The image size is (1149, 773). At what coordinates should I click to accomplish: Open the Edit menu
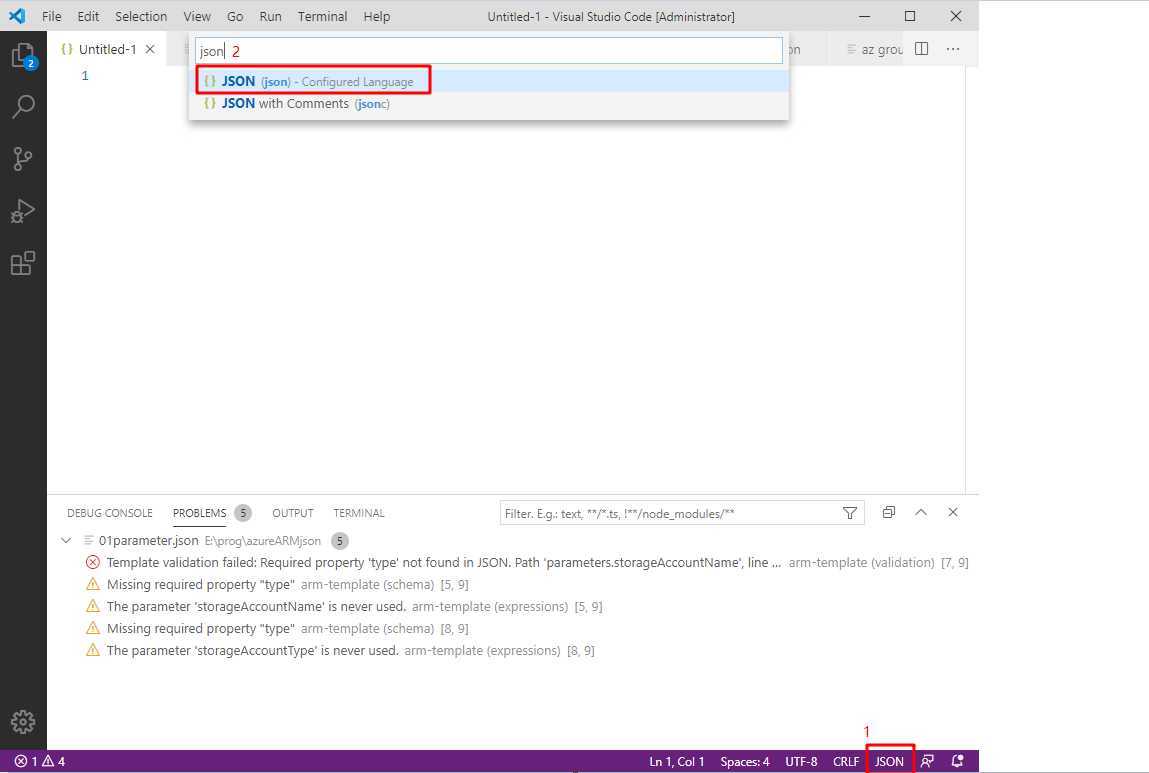[88, 16]
